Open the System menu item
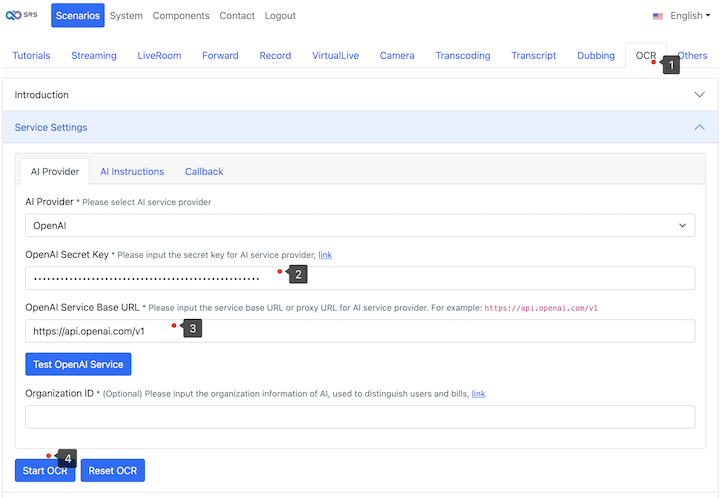This screenshot has height=498, width=720. pyautogui.click(x=126, y=16)
